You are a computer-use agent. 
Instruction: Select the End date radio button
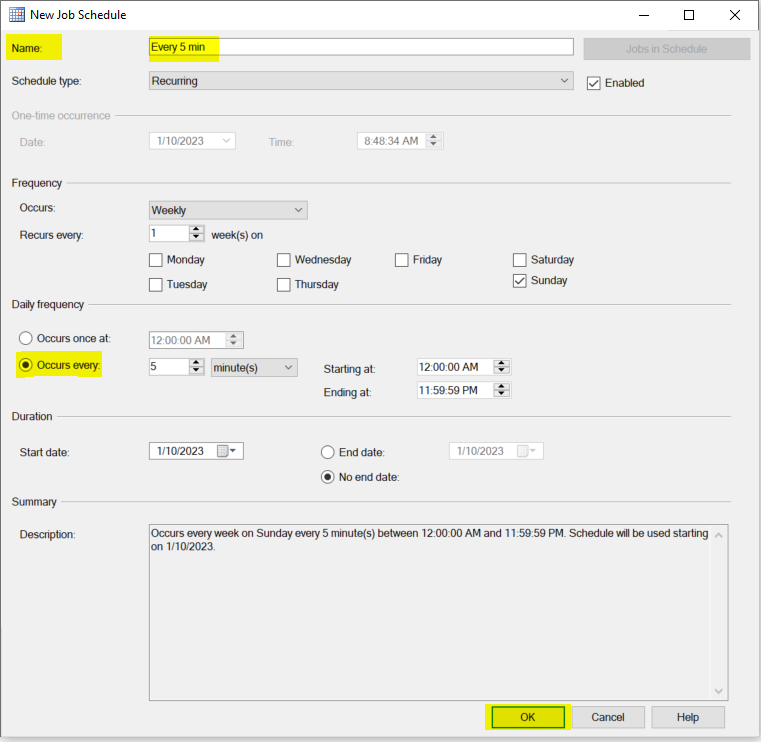point(328,452)
